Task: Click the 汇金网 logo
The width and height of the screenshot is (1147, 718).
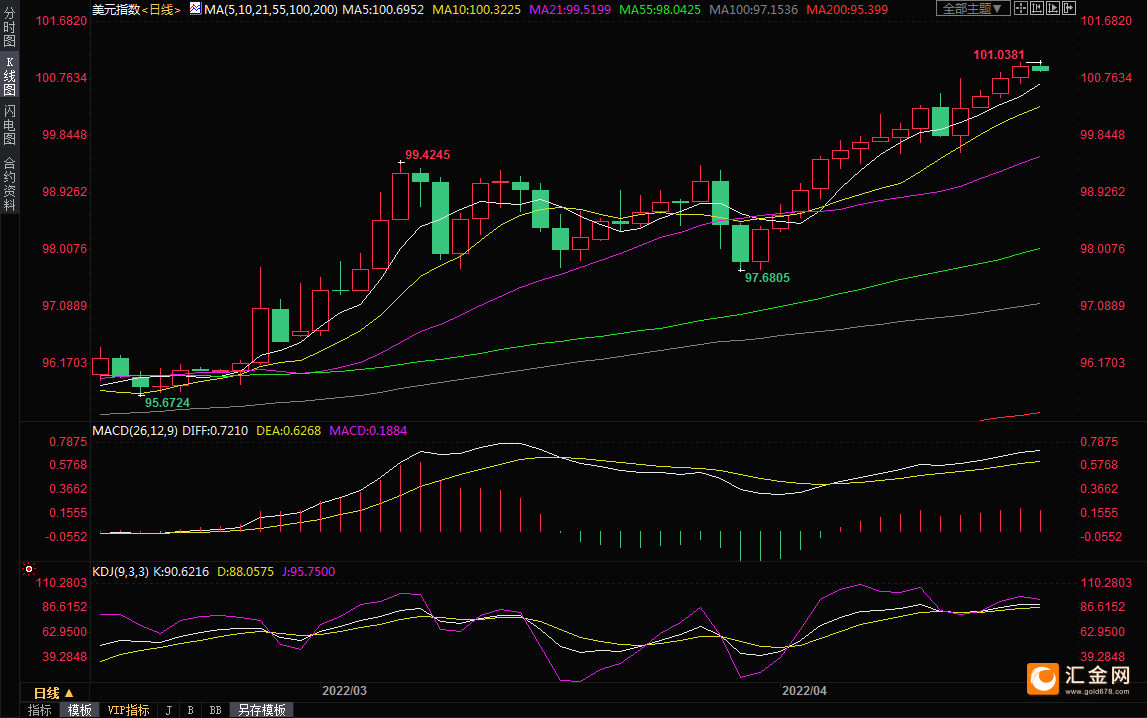Action: click(x=1080, y=678)
